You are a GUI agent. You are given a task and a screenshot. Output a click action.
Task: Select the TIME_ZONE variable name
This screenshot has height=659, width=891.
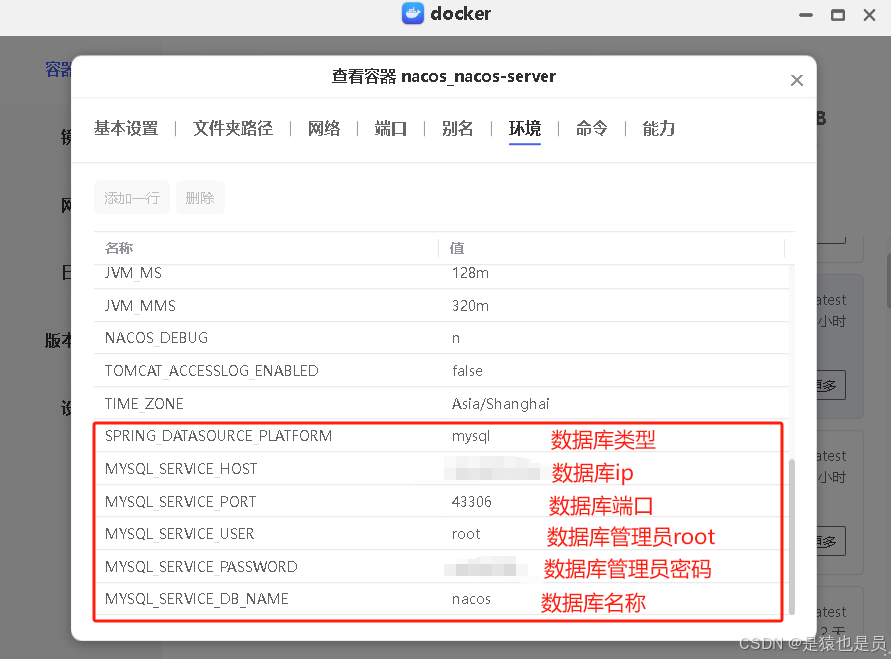144,404
